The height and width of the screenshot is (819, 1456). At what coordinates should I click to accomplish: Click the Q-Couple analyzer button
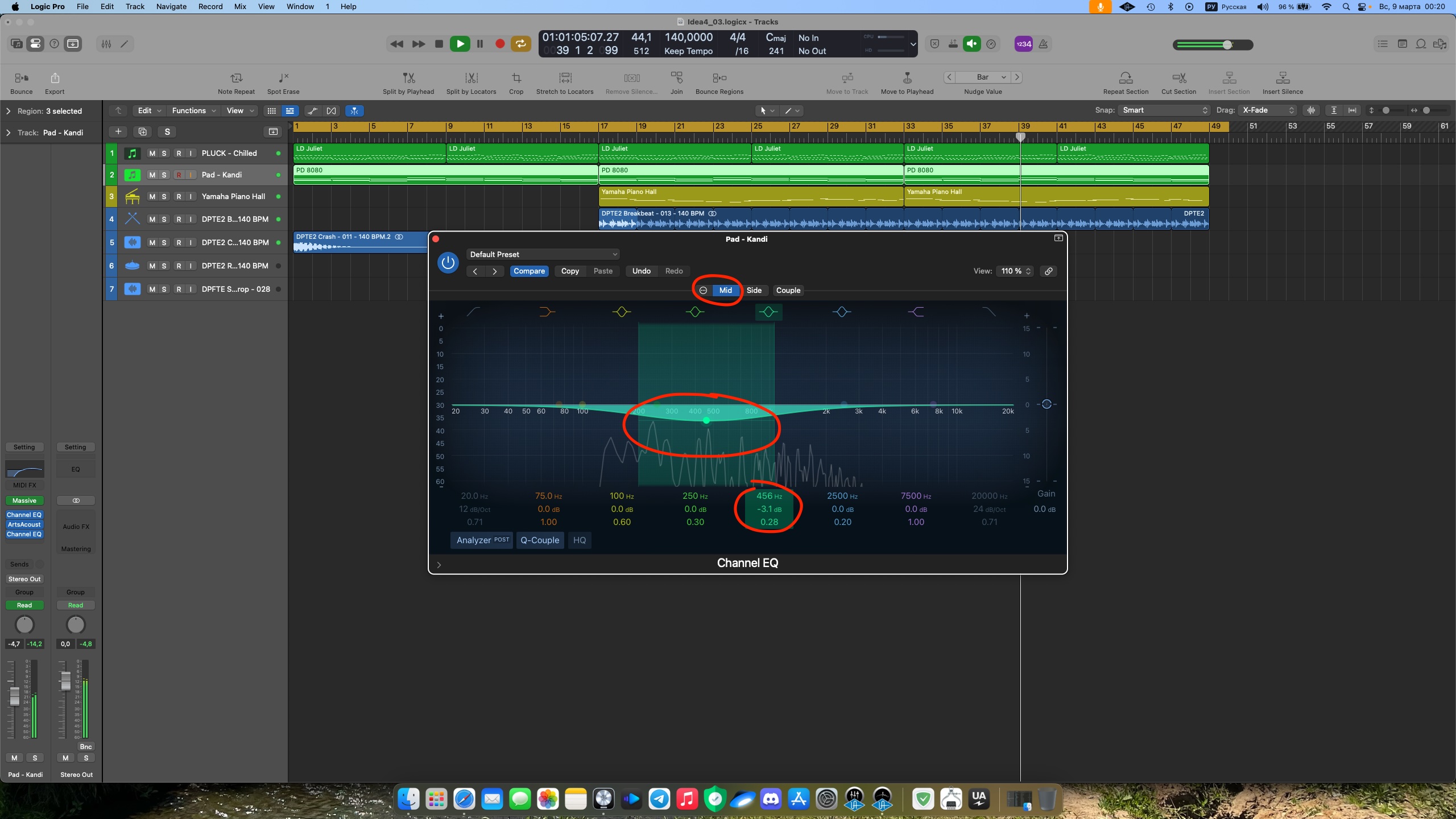coord(540,541)
